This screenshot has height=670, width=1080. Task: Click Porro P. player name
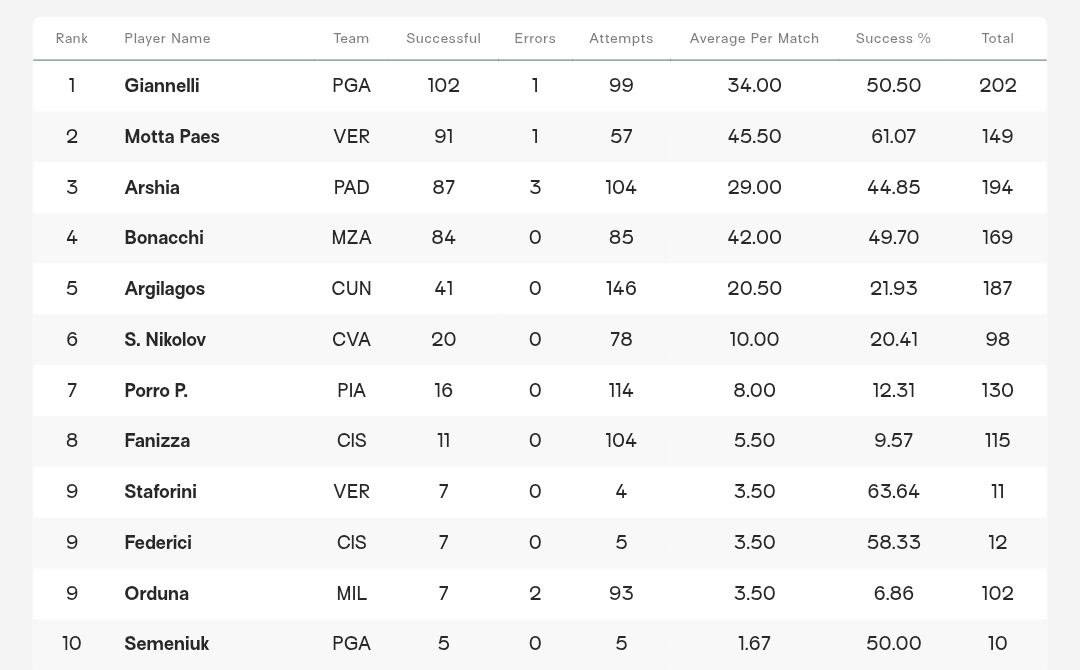click(156, 390)
